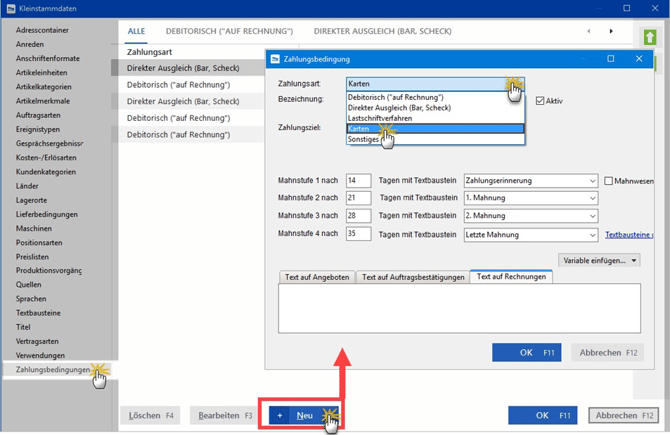Maximize the Zahlungsbedingung dialog window
Image resolution: width=670 pixels, height=435 pixels.
[611, 59]
